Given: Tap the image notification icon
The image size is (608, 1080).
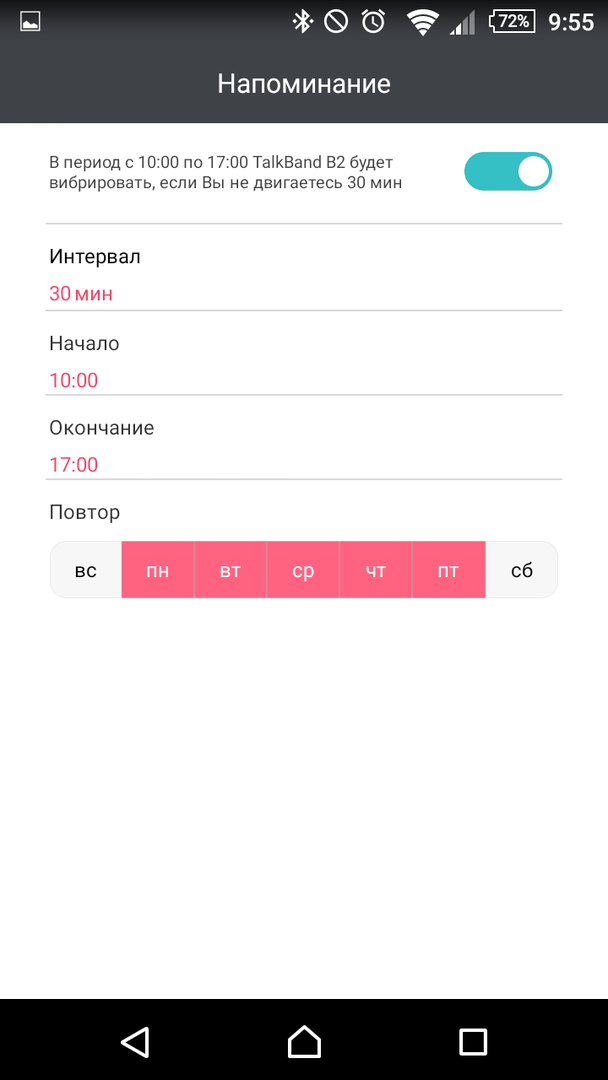Looking at the screenshot, I should coord(30,21).
